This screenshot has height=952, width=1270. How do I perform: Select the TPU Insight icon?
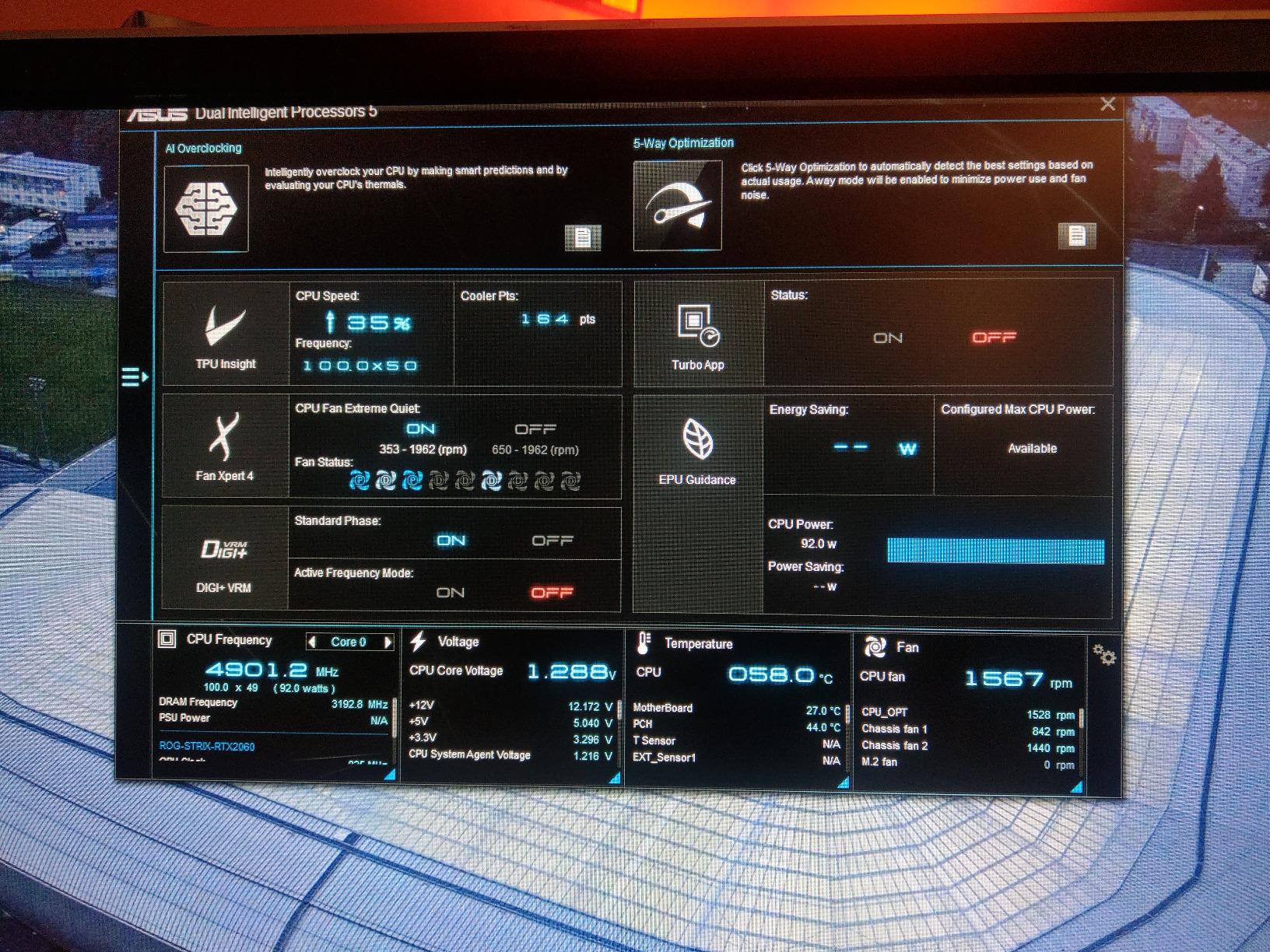click(x=222, y=330)
